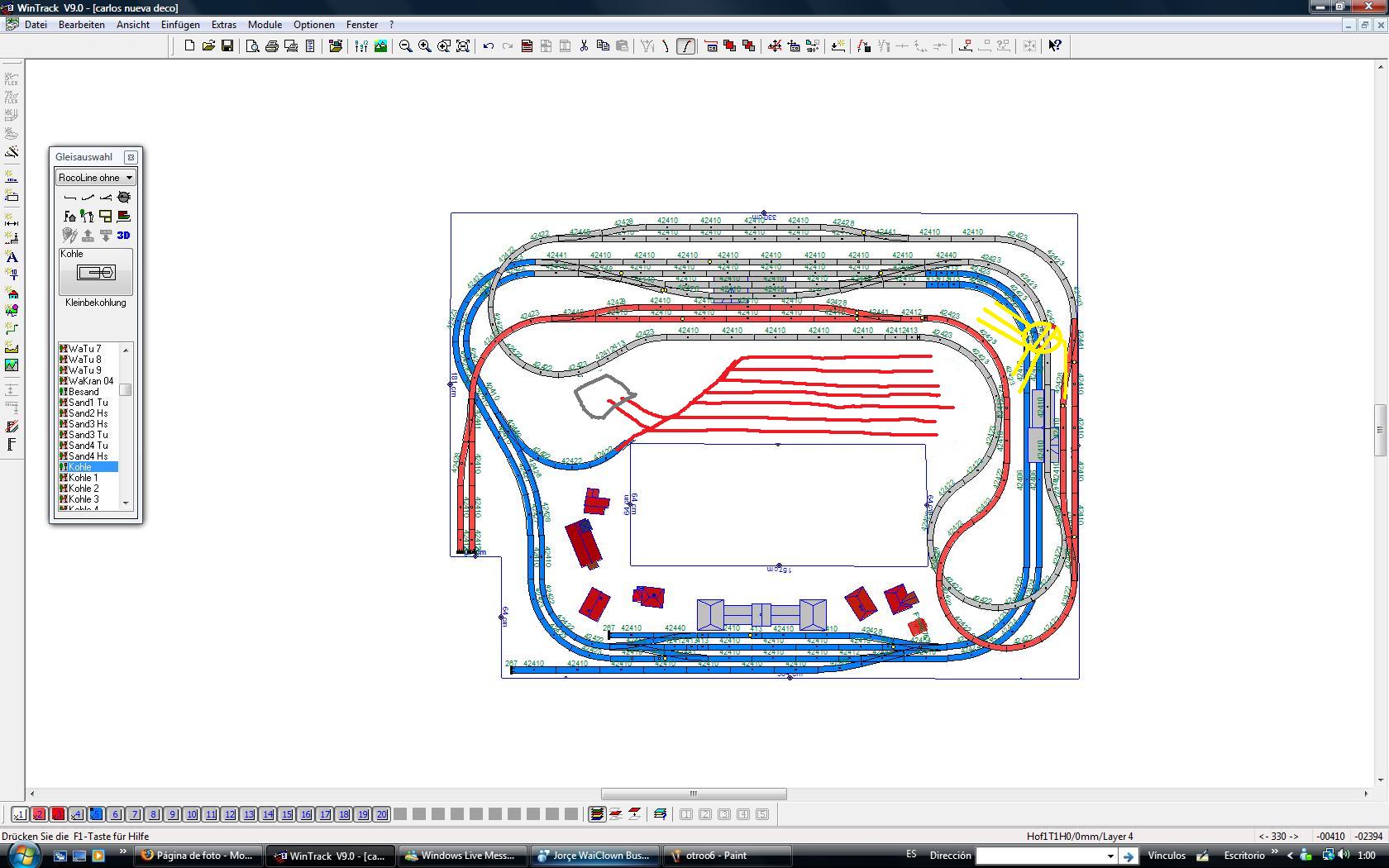
Task: Create a new track plan file
Action: coord(189,46)
